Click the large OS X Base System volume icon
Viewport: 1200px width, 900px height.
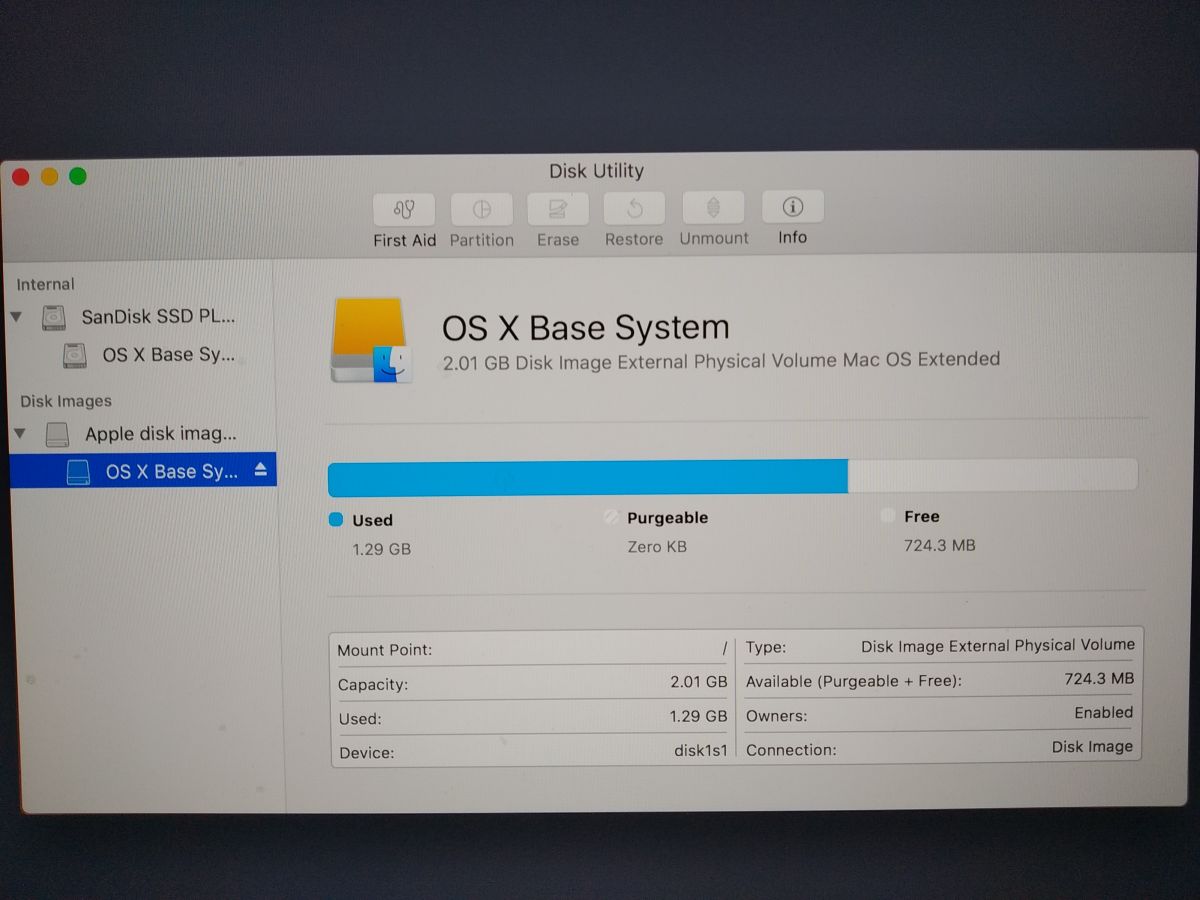pos(371,340)
